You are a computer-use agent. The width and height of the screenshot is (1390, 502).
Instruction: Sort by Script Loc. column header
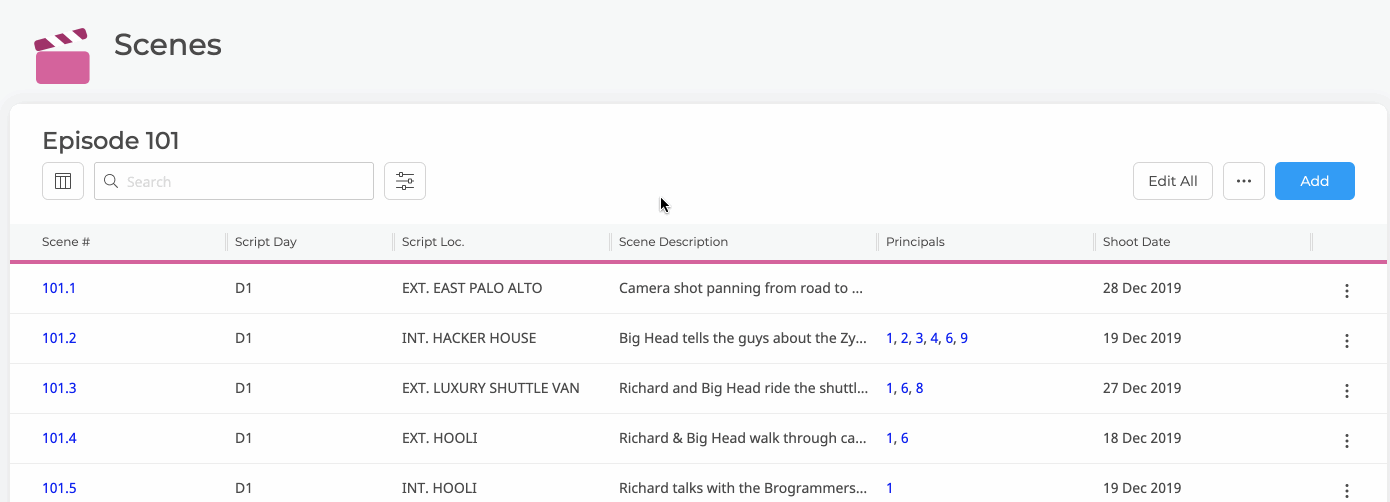433,242
